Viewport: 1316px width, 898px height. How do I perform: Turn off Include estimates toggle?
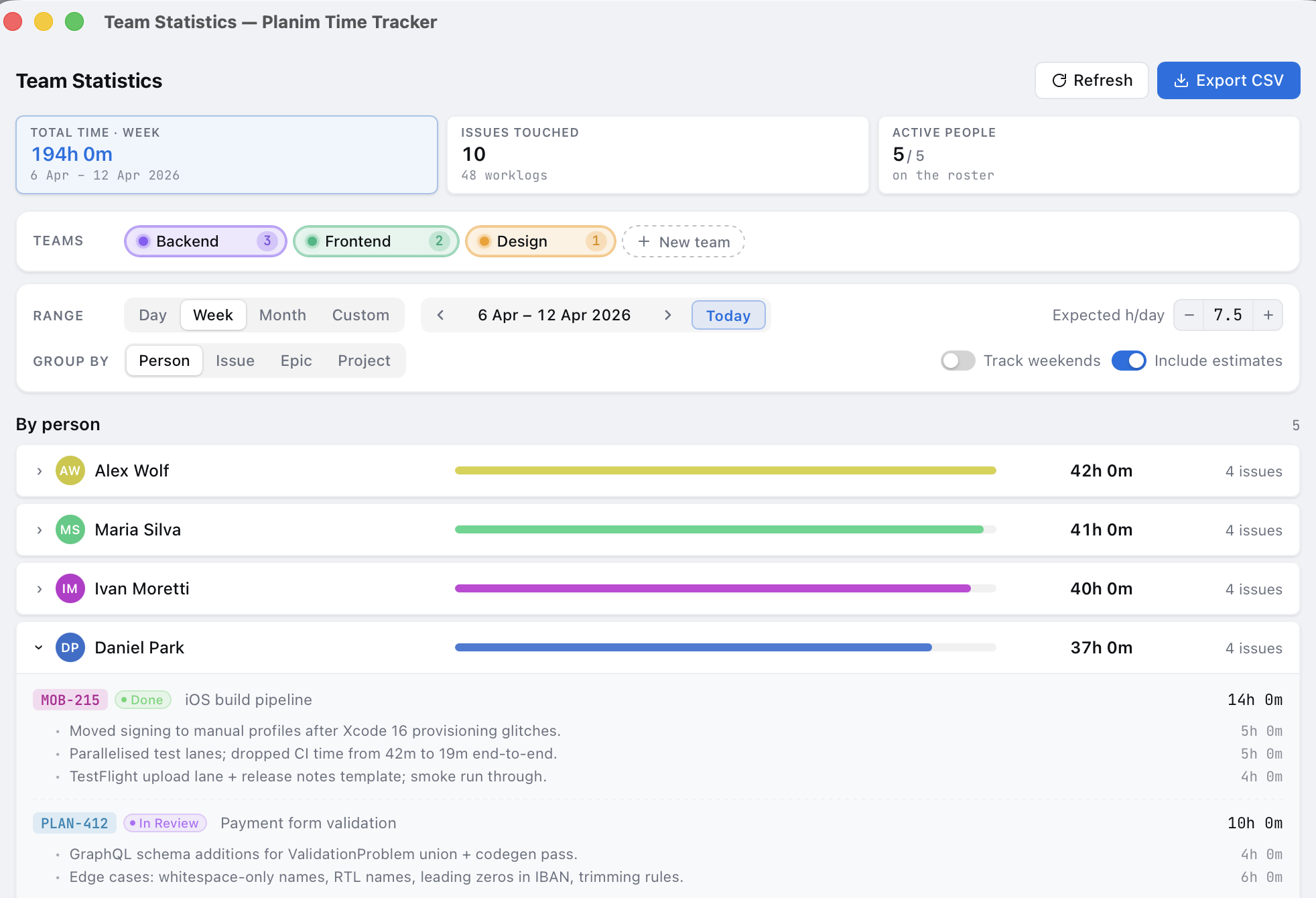pyautogui.click(x=1128, y=361)
